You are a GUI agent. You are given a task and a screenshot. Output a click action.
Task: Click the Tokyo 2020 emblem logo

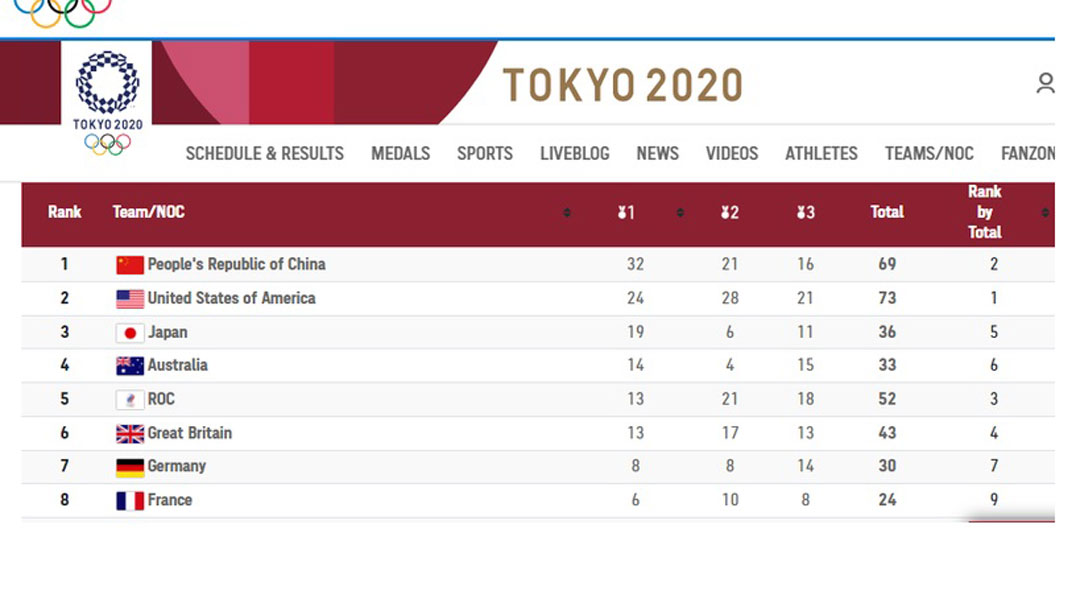coord(107,102)
